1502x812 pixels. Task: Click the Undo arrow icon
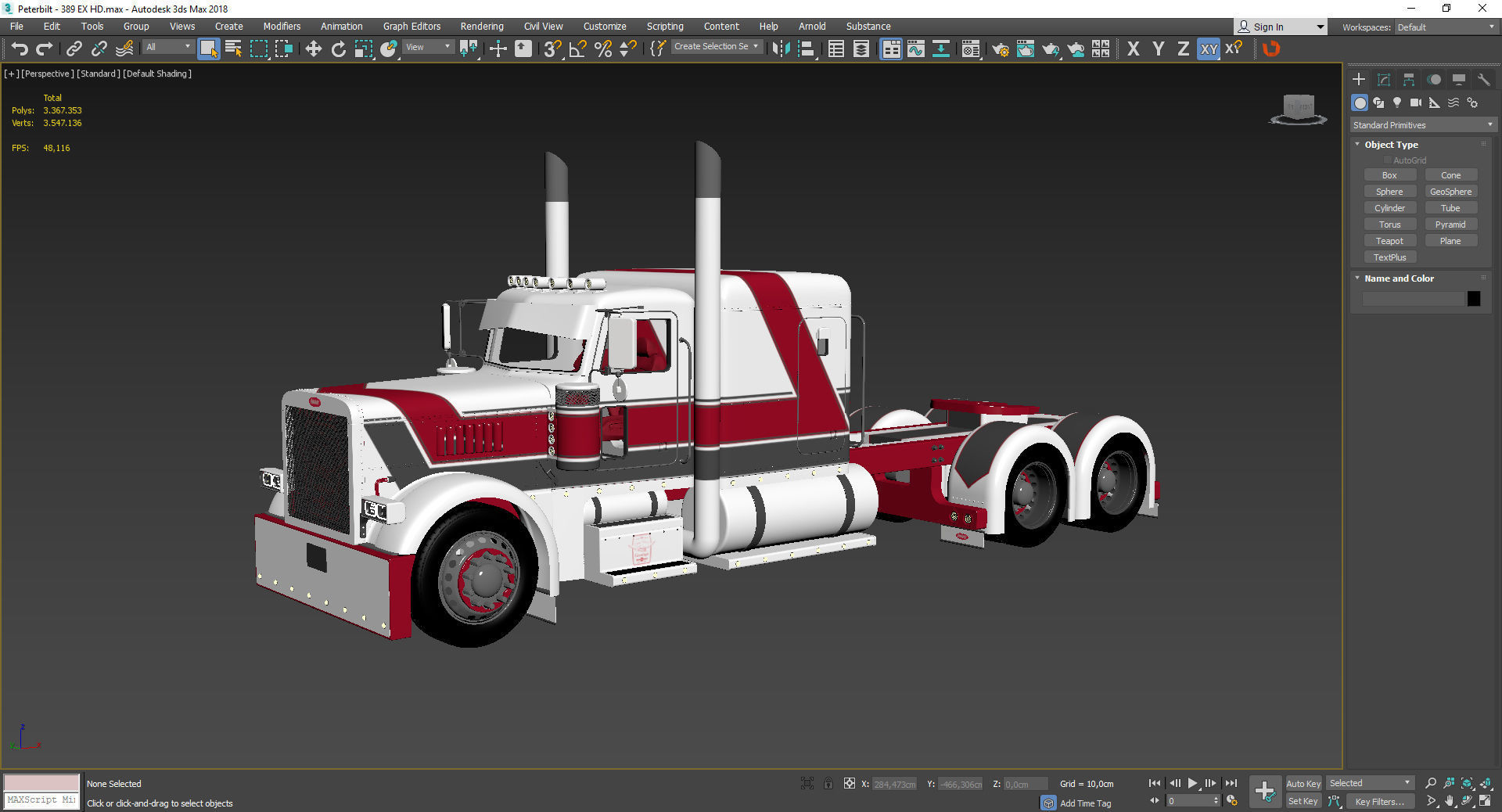pyautogui.click(x=20, y=49)
